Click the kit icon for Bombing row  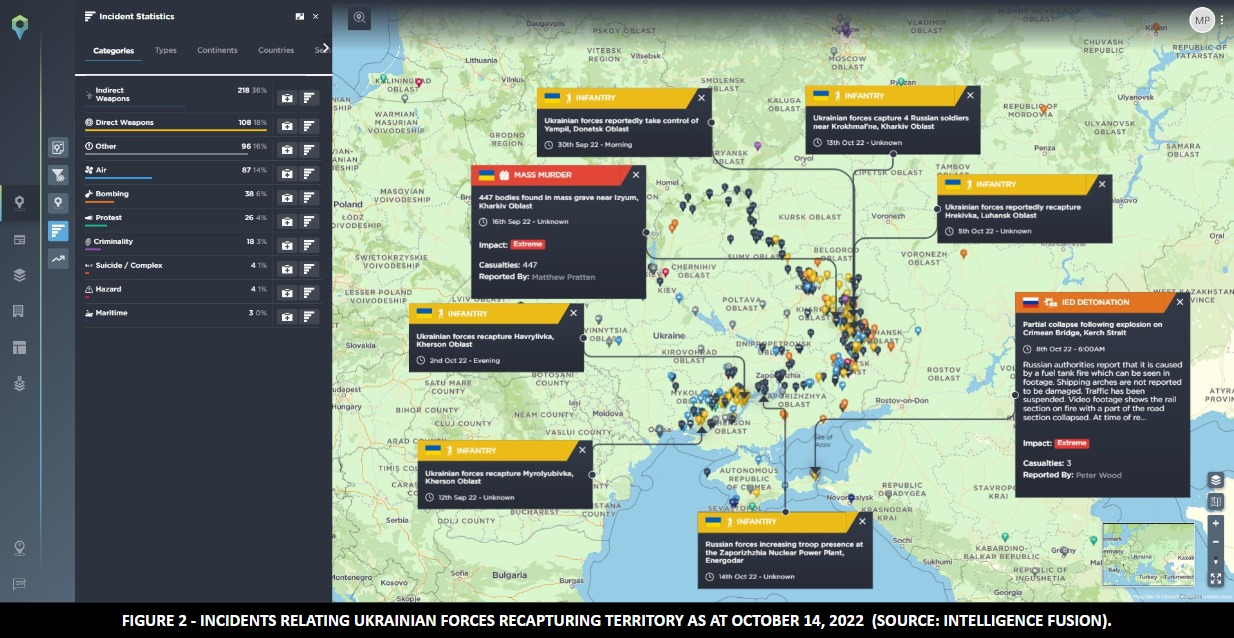coord(287,197)
